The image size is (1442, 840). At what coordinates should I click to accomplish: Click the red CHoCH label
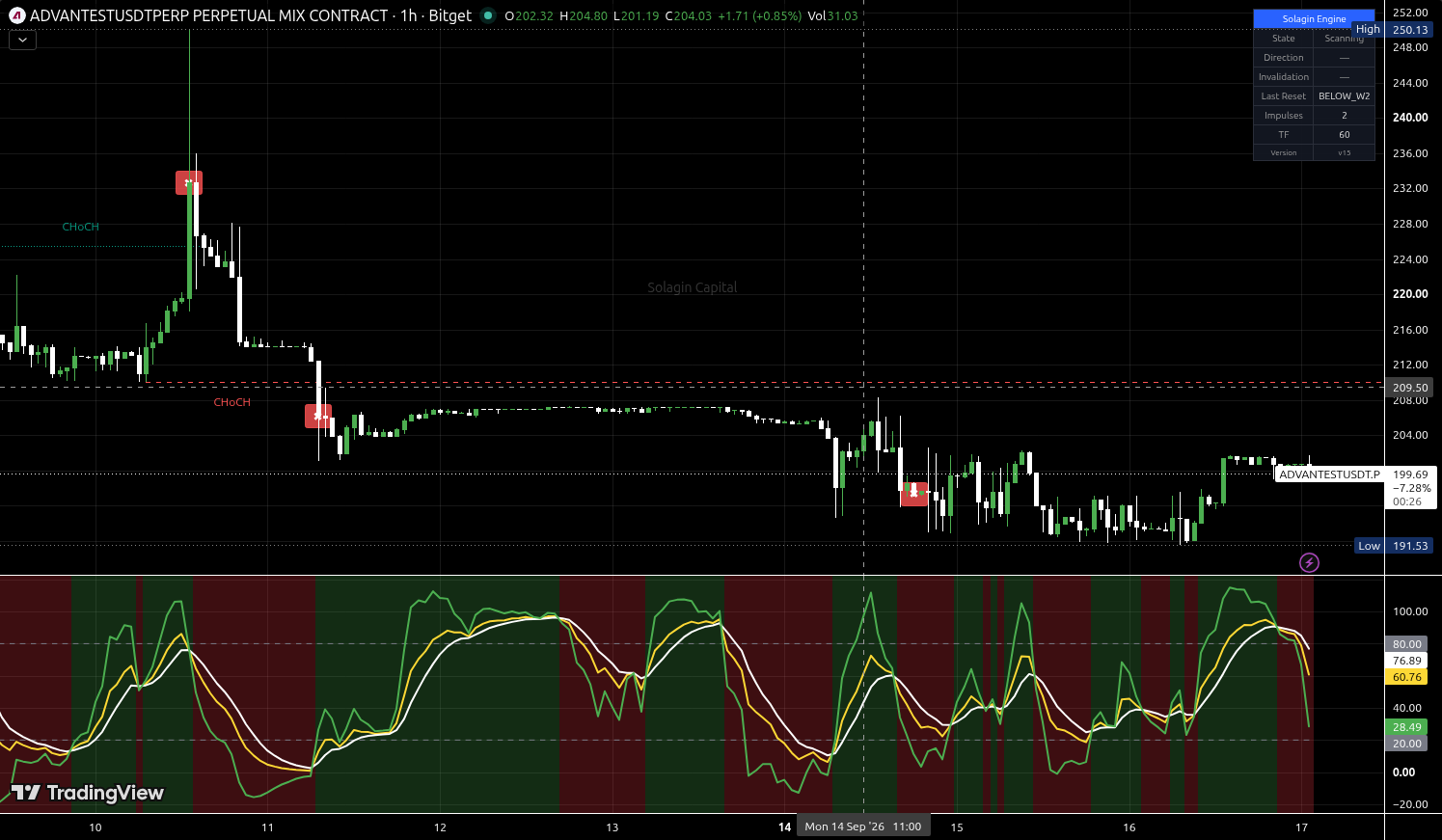tap(232, 402)
